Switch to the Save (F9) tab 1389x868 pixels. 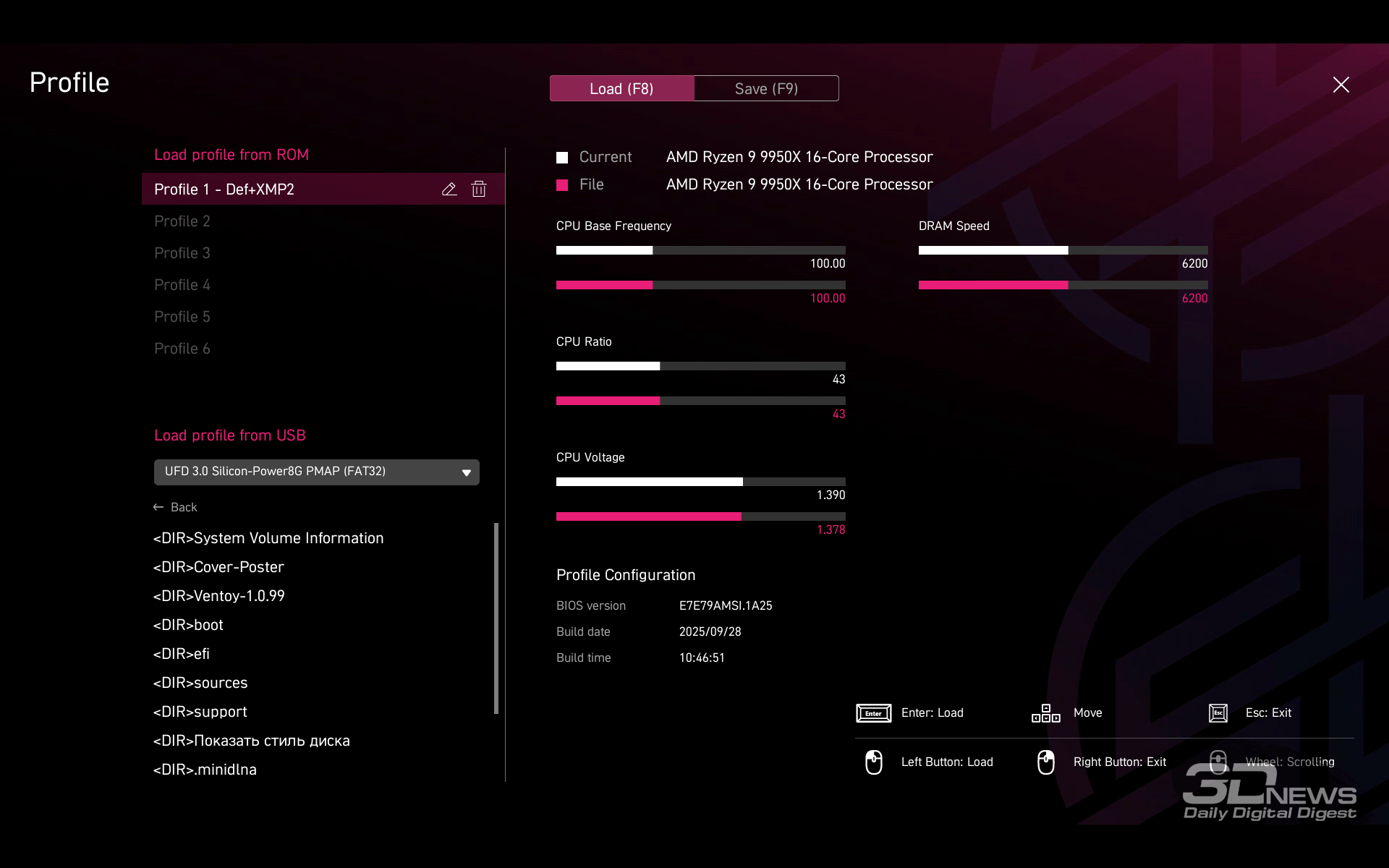[x=766, y=88]
